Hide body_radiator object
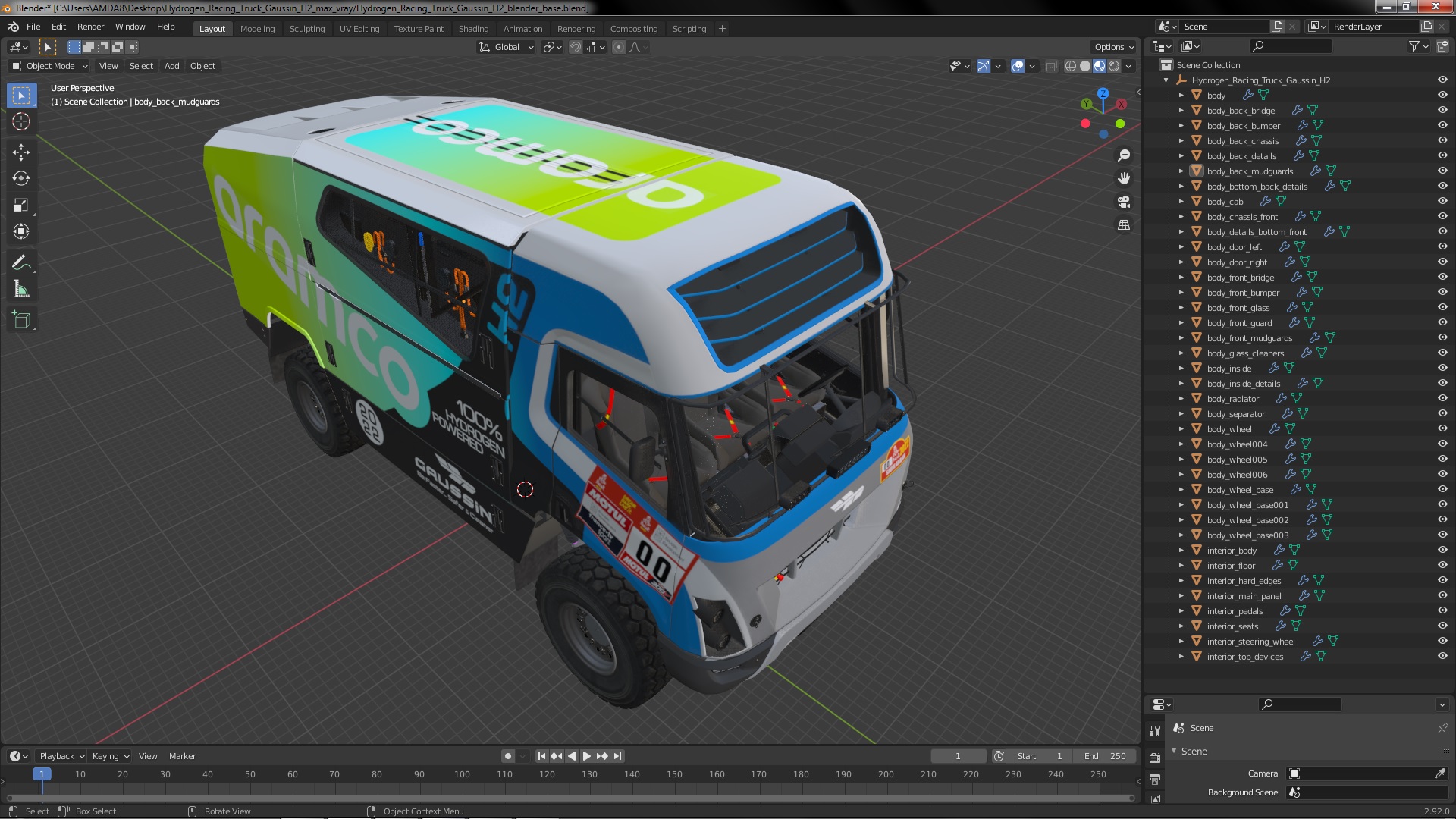The image size is (1456, 819). [1442, 398]
